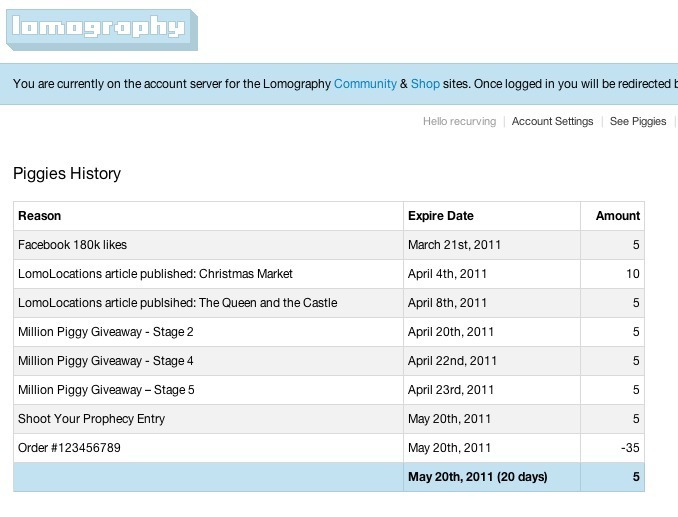This screenshot has height=517, width=678.
Task: Select the Christmas Market article row
Action: [155, 274]
